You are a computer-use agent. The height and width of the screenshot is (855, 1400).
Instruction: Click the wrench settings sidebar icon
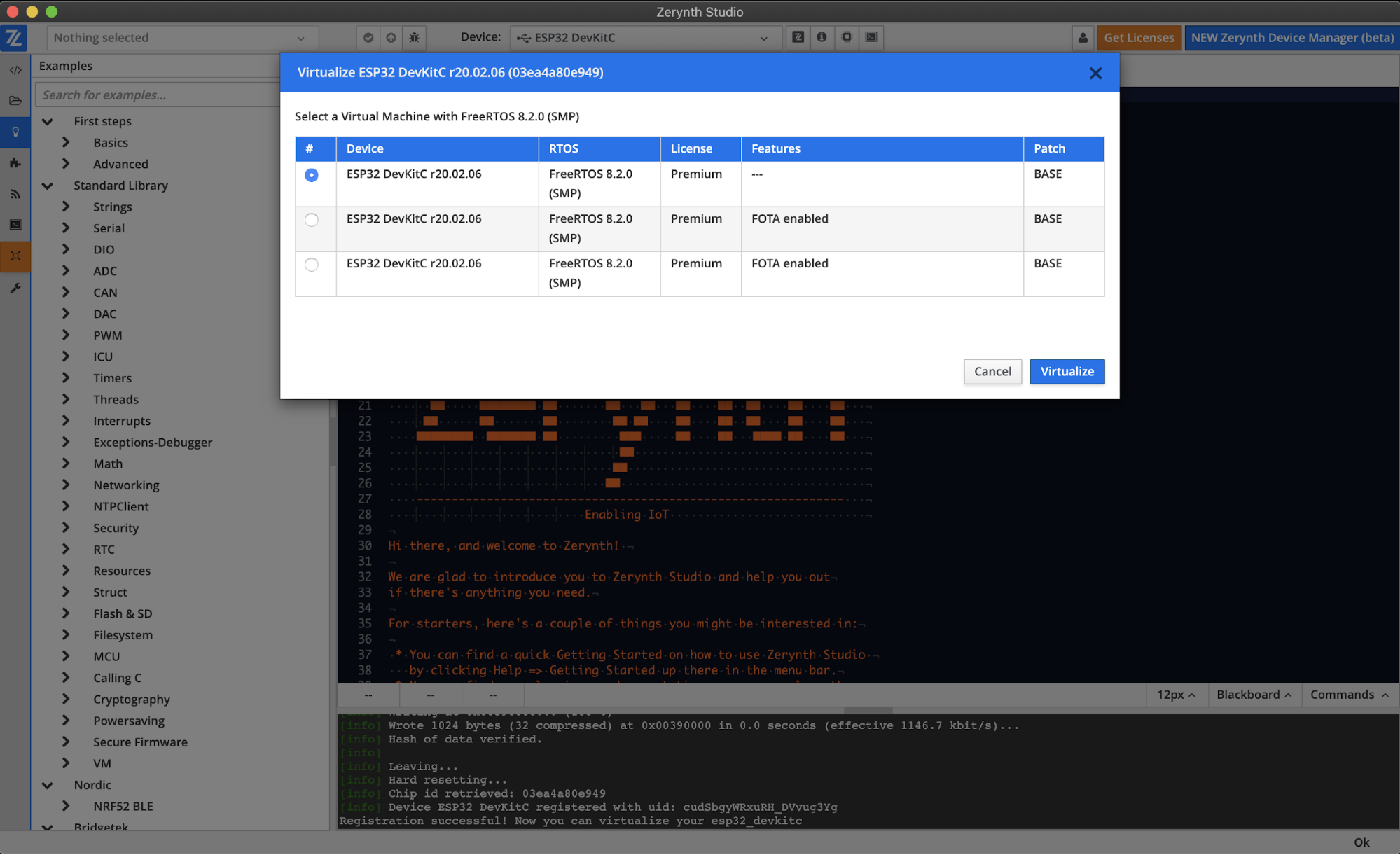15,288
